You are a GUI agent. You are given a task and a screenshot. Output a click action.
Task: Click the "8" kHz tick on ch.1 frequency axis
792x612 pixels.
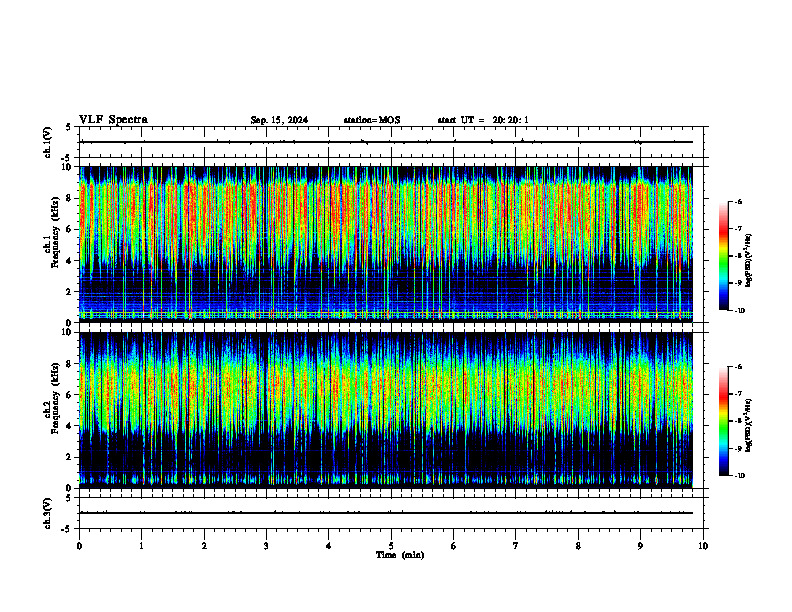(69, 198)
